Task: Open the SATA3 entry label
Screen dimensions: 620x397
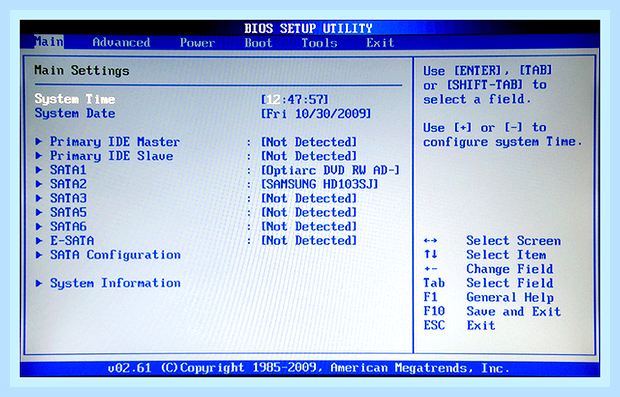Action: click(x=68, y=198)
